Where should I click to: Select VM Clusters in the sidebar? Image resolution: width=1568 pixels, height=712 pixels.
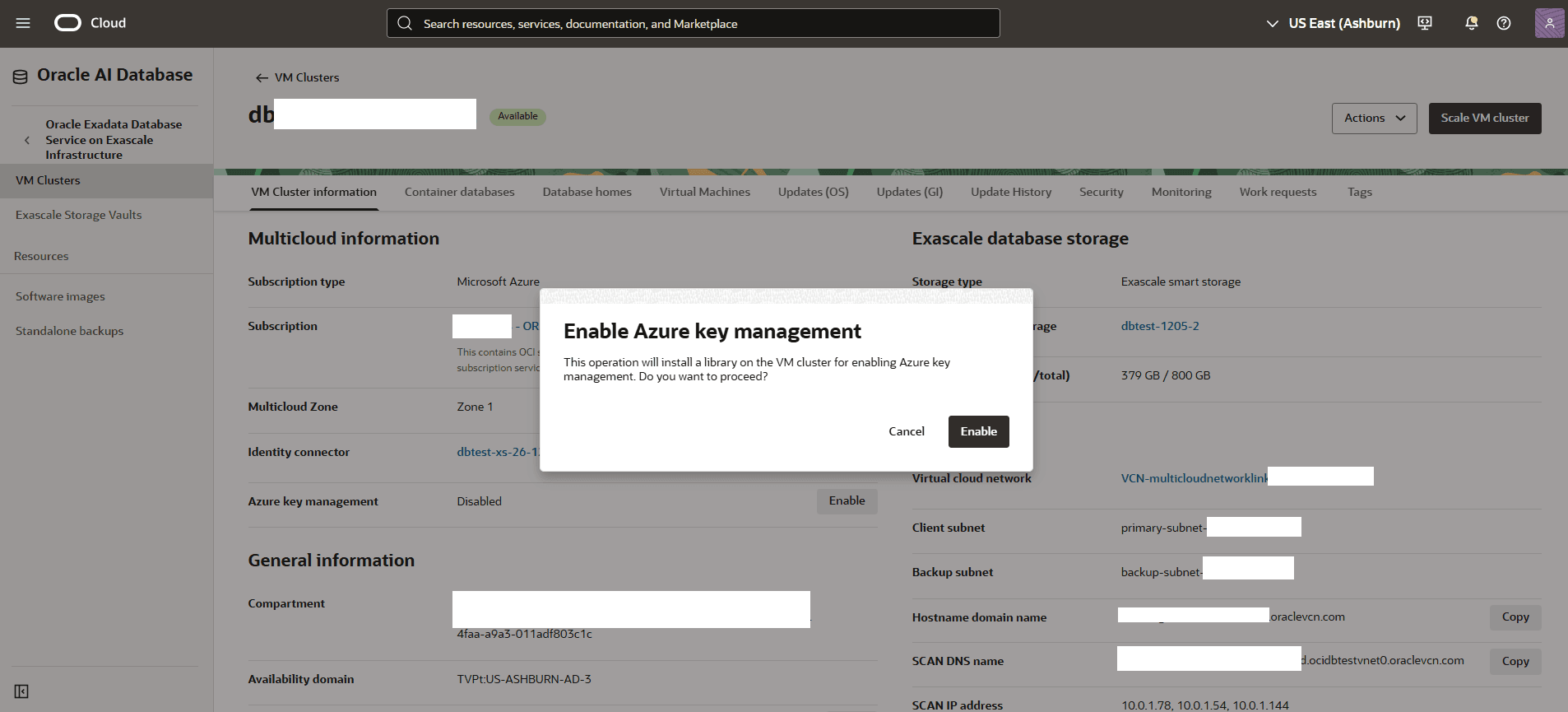(x=106, y=180)
